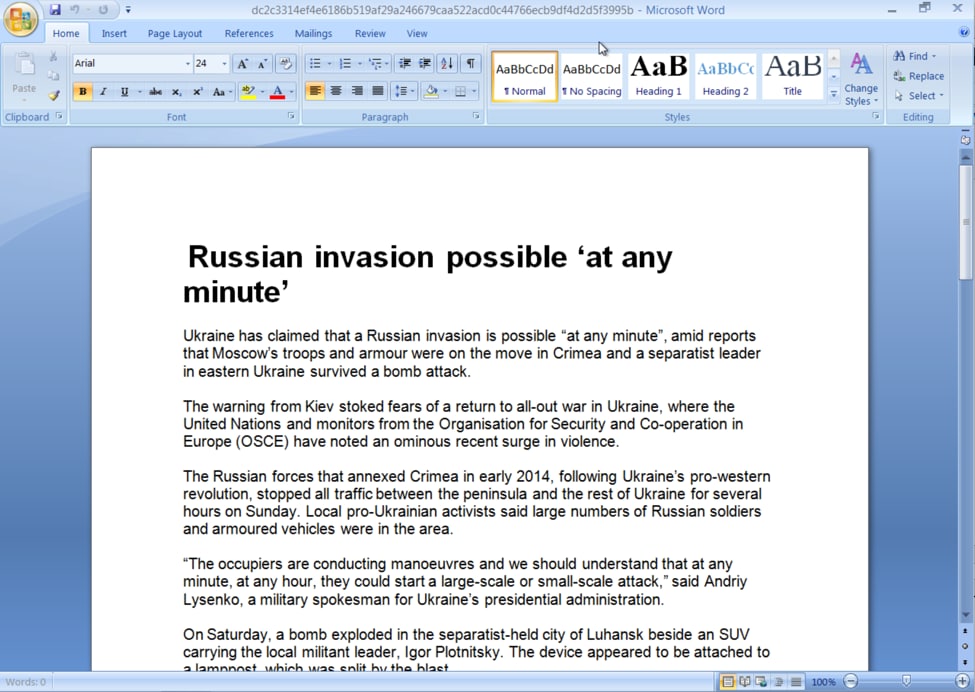The image size is (975, 692).
Task: Decrease paragraph indent
Action: click(405, 63)
